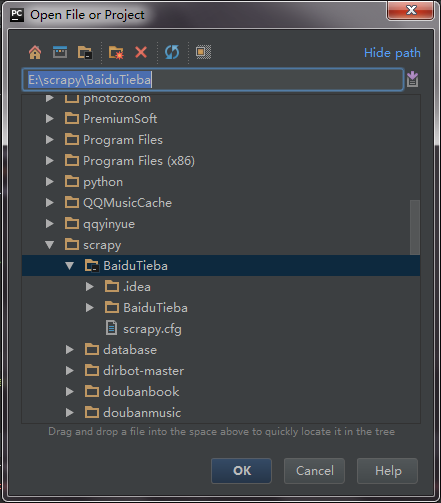This screenshot has width=441, height=503.
Task: Select the PremiumSoft folder row
Action: coord(221,118)
